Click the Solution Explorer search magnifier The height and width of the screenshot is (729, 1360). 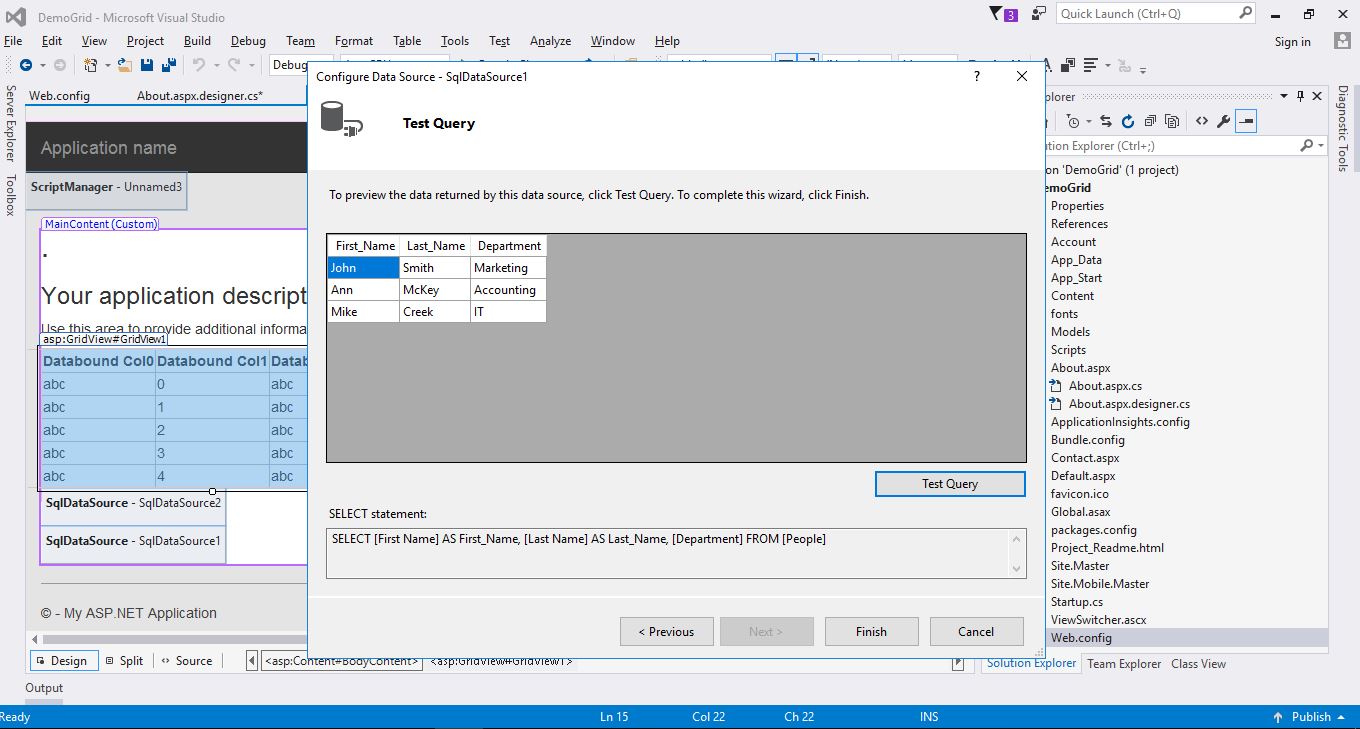pyautogui.click(x=1306, y=146)
